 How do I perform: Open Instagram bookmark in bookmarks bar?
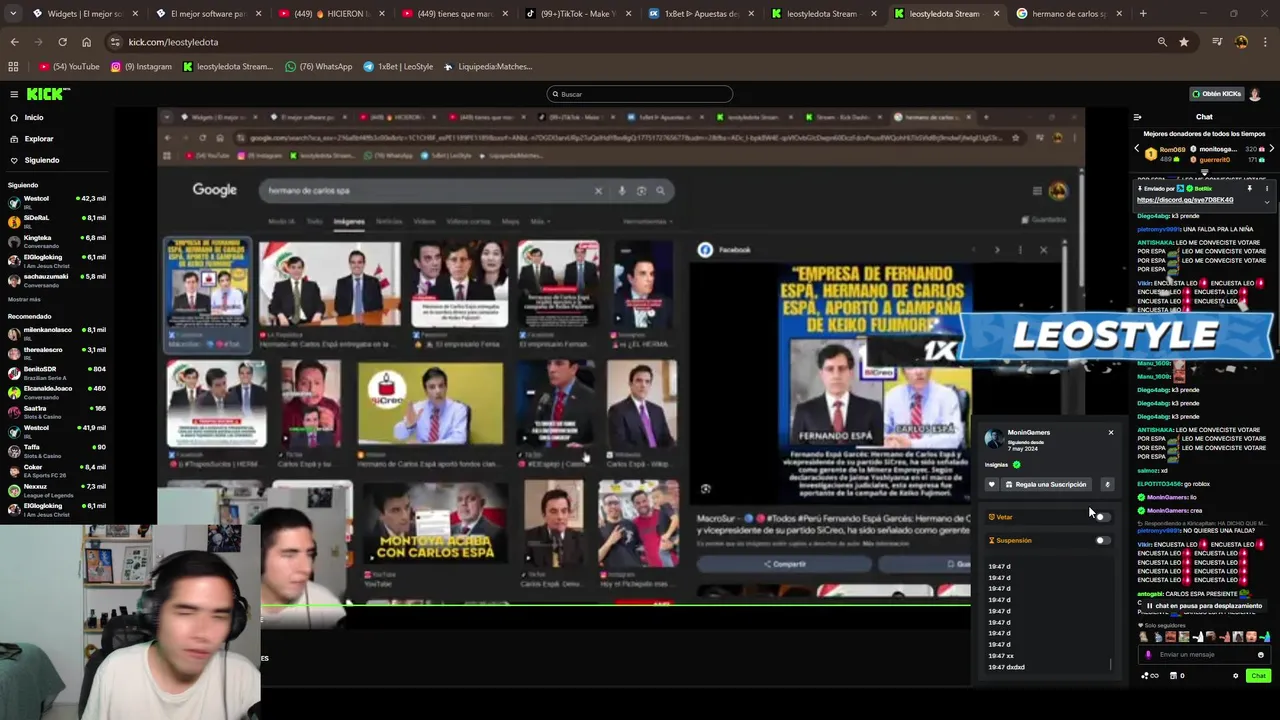(x=141, y=67)
